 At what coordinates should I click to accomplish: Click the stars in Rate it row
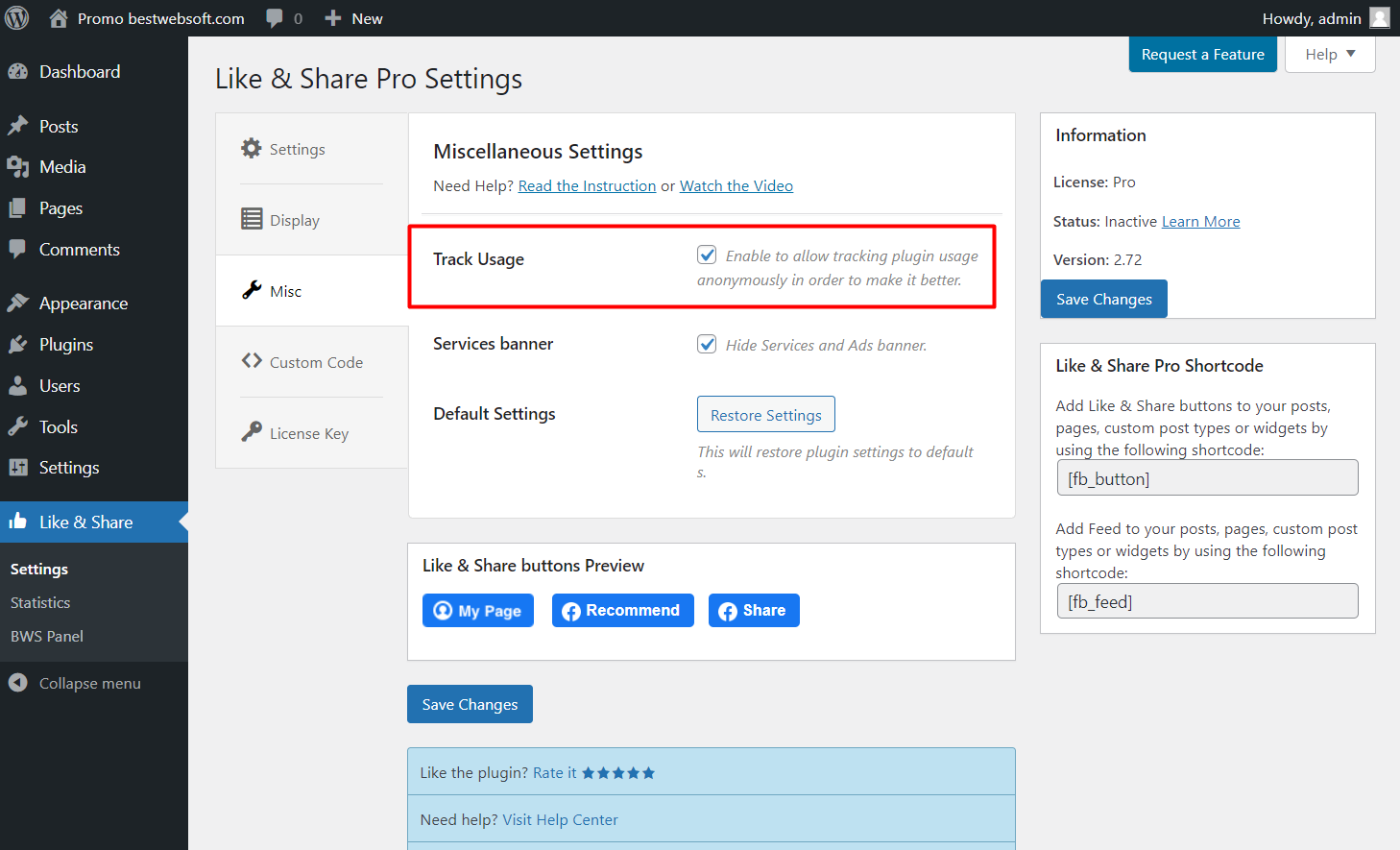[x=618, y=773]
